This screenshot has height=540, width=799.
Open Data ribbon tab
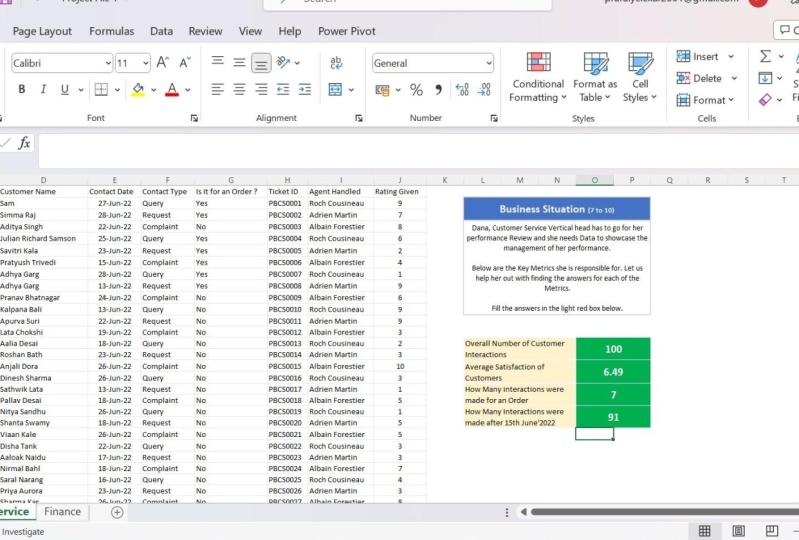coord(162,31)
